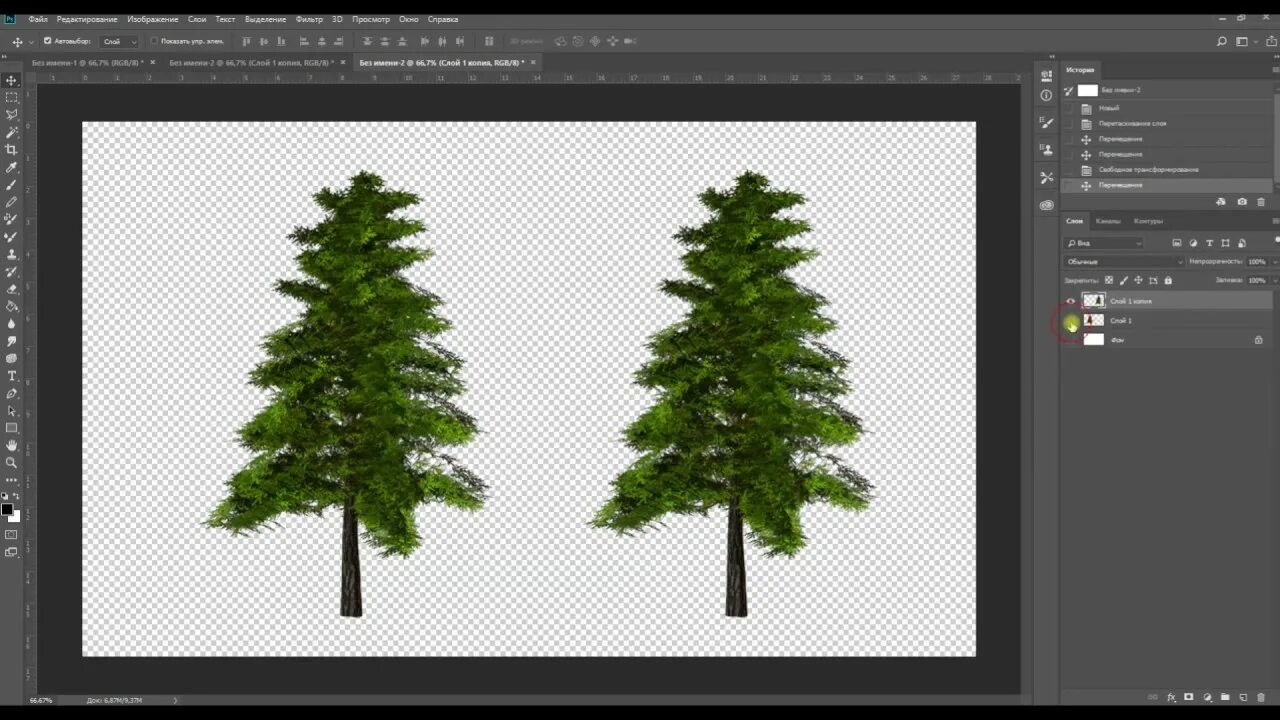1280x720 pixels.
Task: Enable Показать упр. элем. checkbox
Action: pyautogui.click(x=154, y=41)
